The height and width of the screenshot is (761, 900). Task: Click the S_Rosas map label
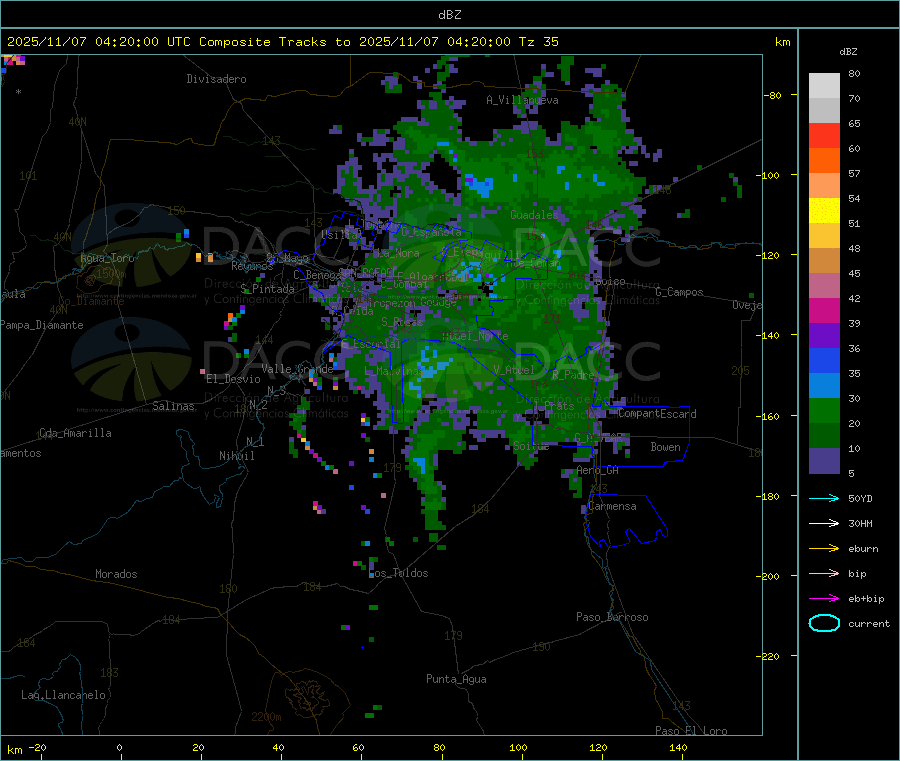(x=402, y=322)
